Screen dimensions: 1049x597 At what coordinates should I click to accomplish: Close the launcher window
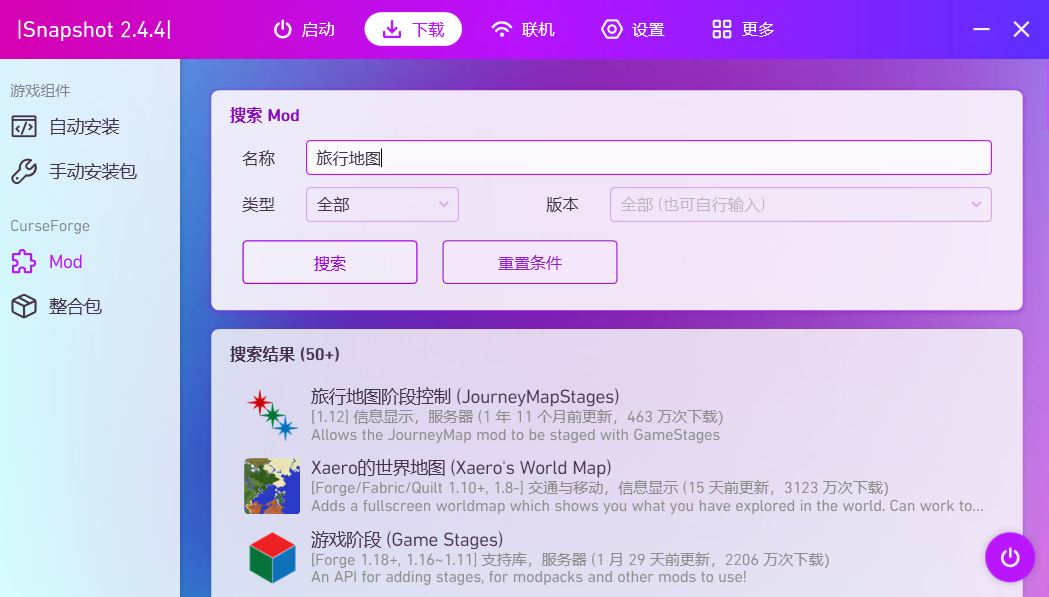1021,29
